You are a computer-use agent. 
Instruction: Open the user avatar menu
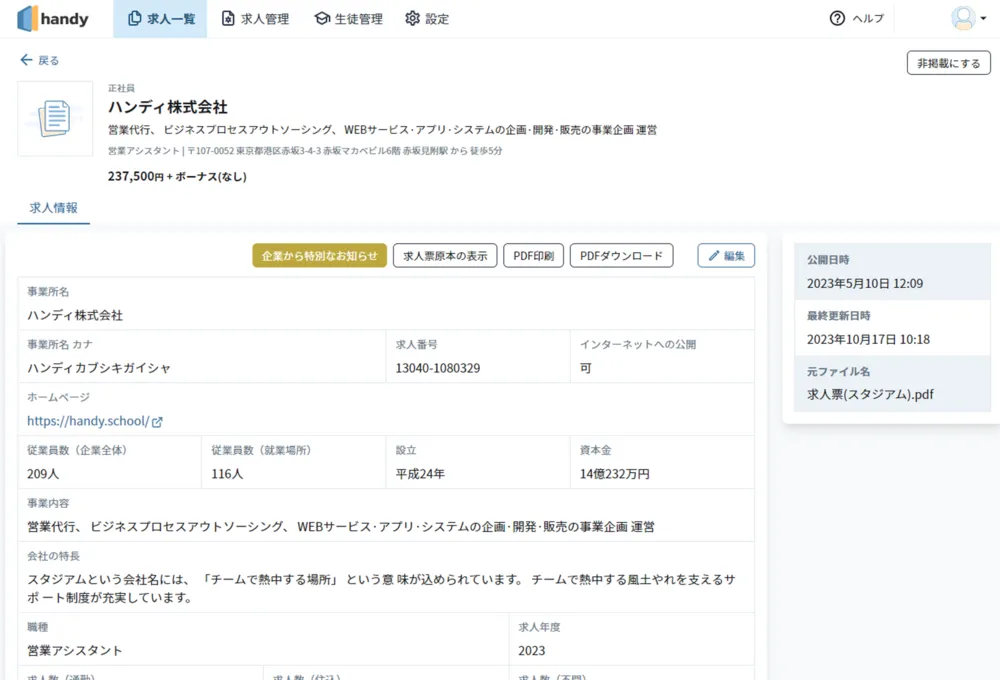point(963,18)
